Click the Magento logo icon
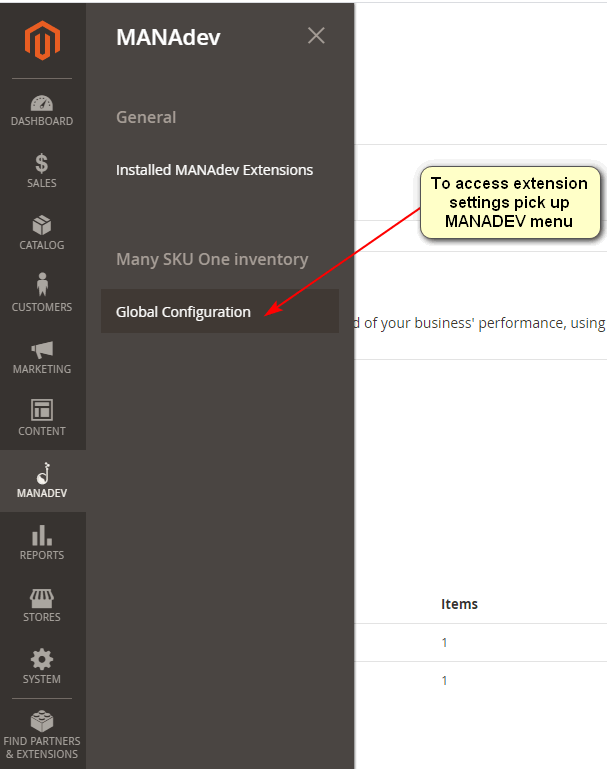607x769 pixels. pyautogui.click(x=42, y=40)
